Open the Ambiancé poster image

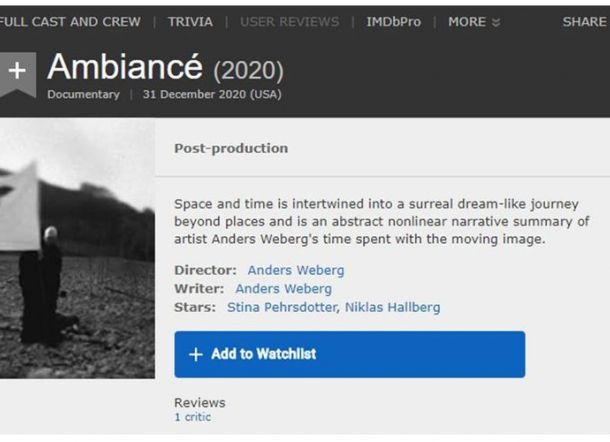point(77,248)
